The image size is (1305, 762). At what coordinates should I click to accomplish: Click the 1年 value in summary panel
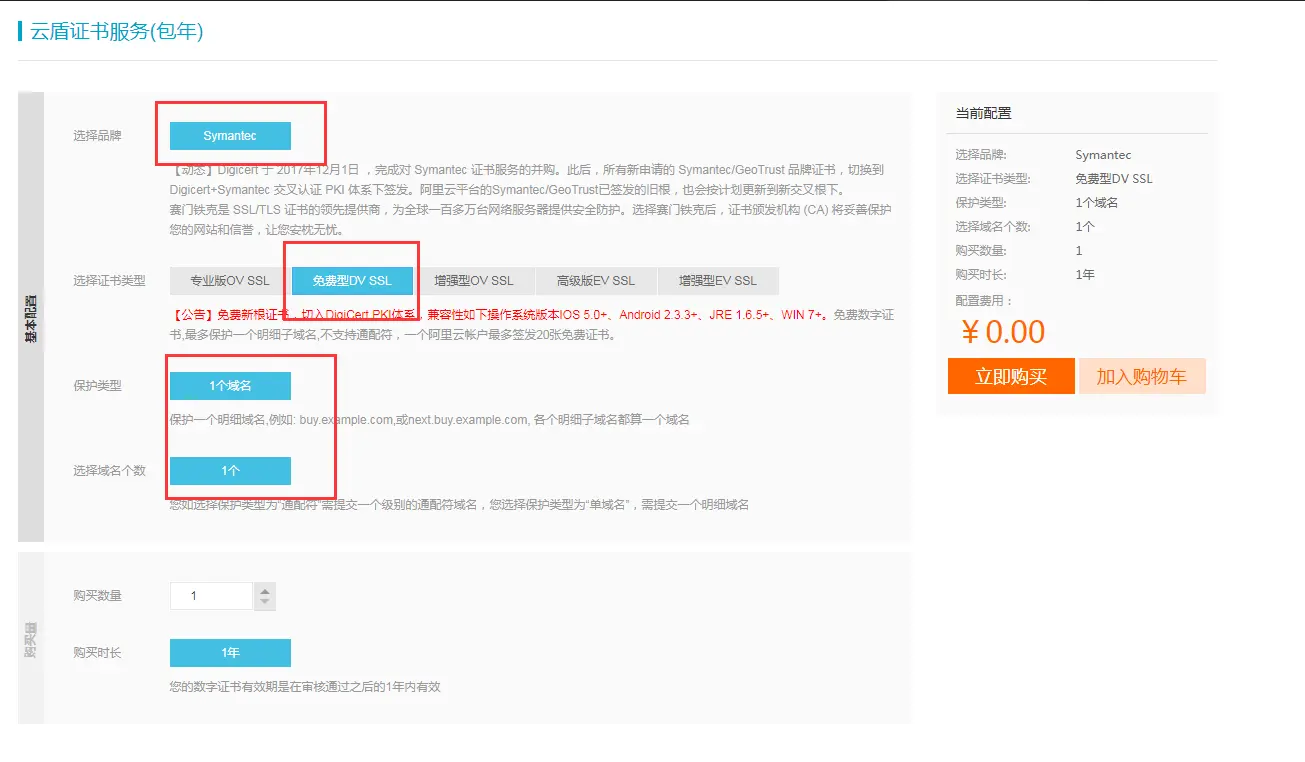click(1085, 274)
